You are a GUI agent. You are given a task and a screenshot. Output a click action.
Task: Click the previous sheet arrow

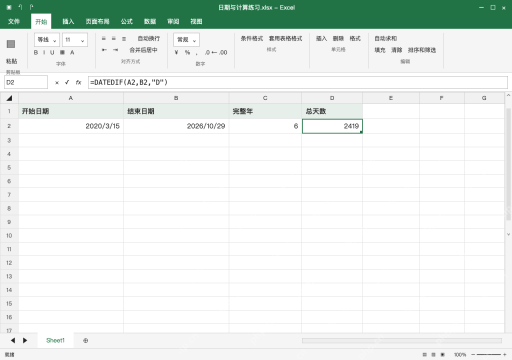13,340
